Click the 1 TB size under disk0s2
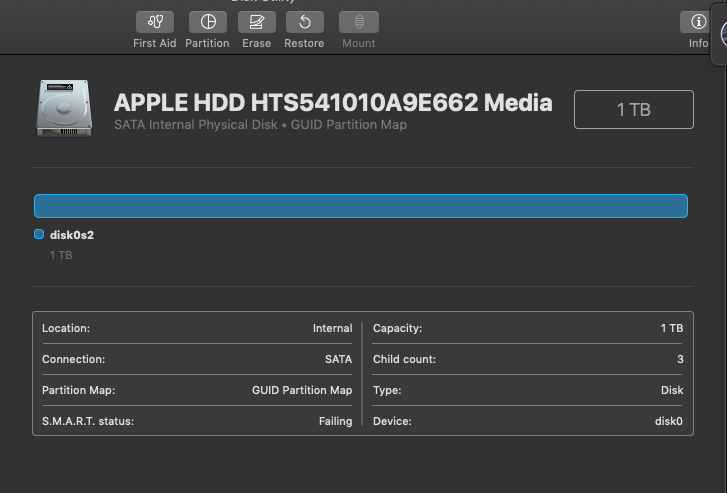This screenshot has height=493, width=727. [61, 255]
